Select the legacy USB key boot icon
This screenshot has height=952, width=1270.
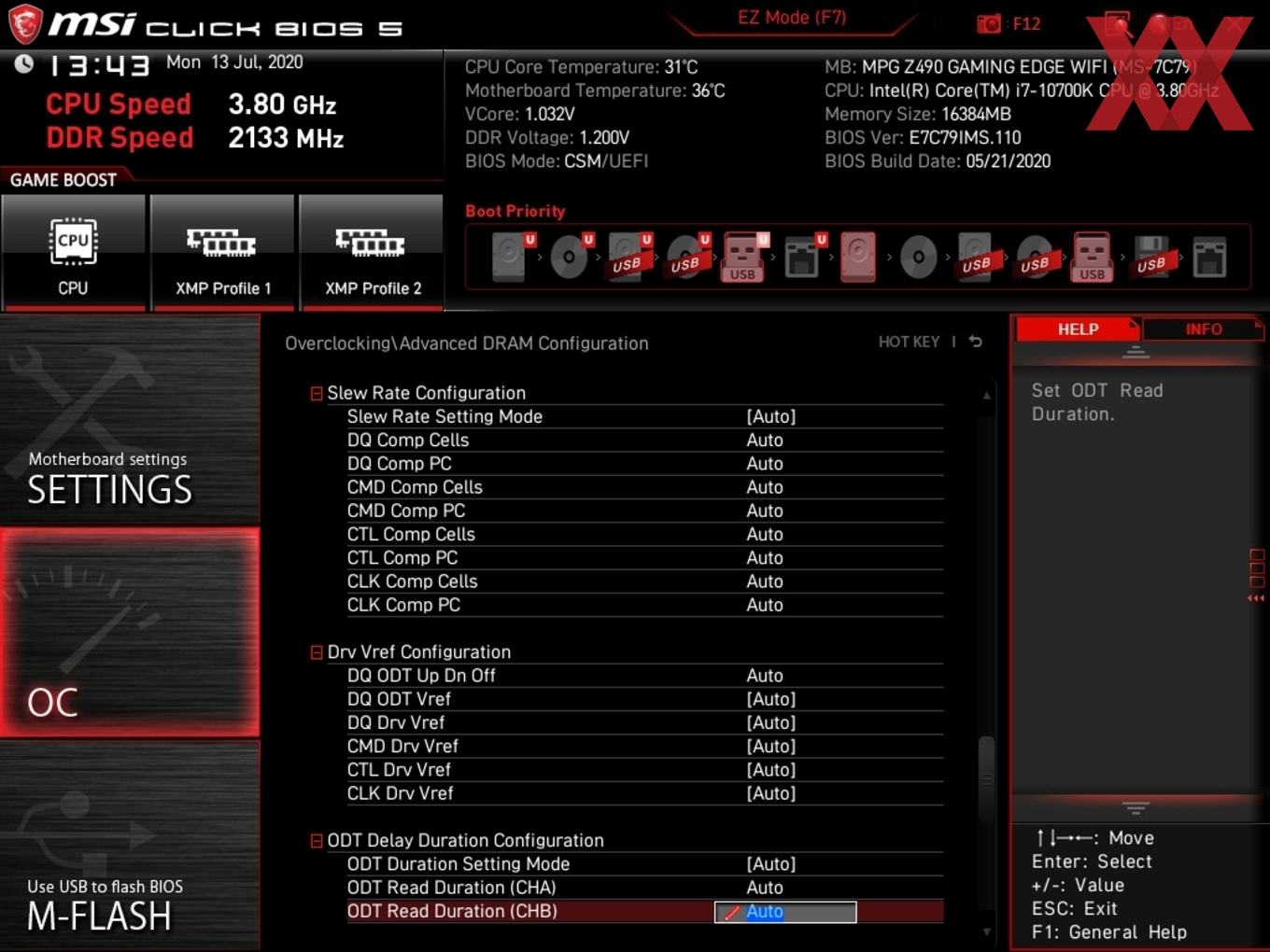coord(1093,257)
